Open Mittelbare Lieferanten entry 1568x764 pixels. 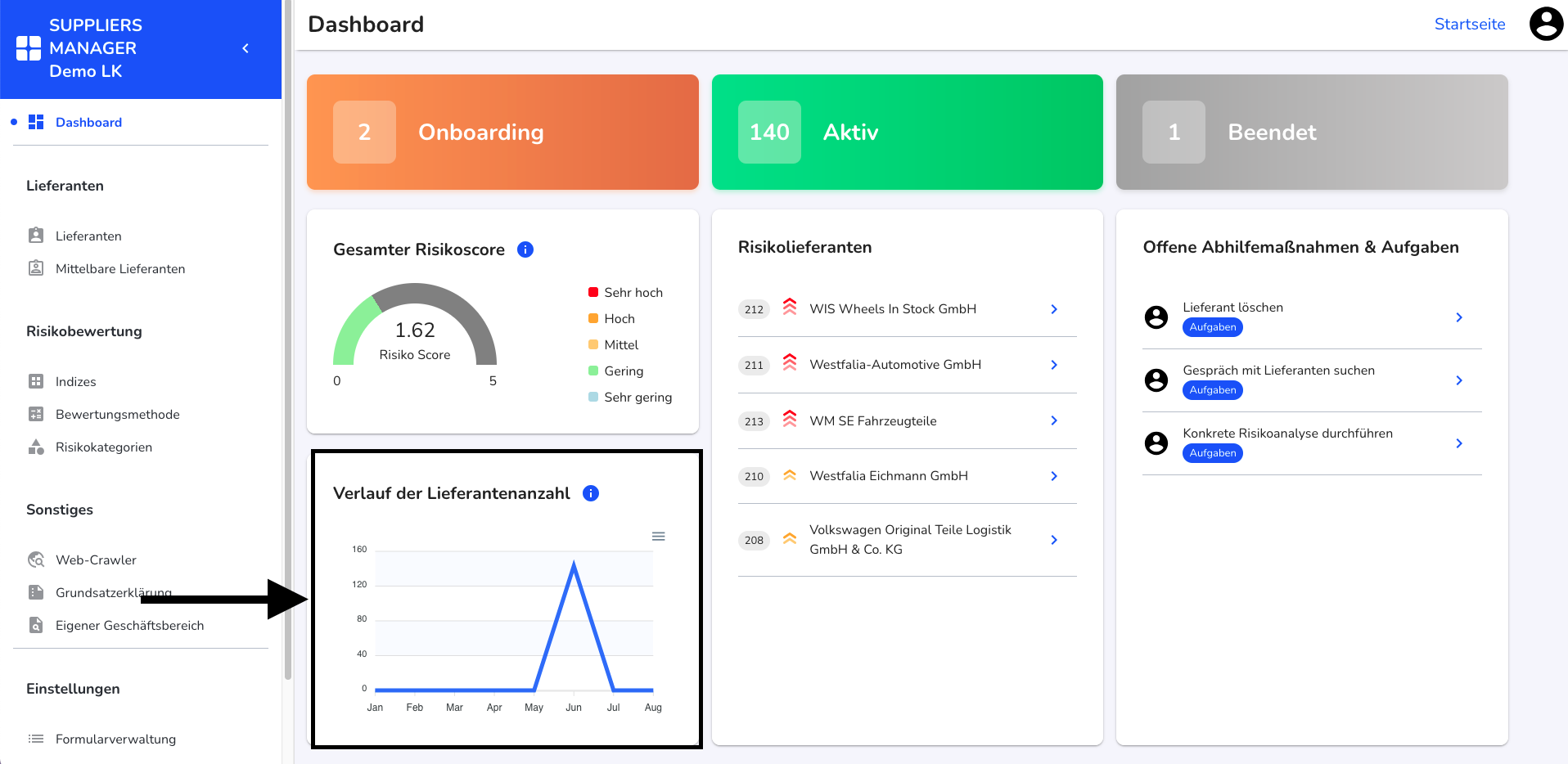coord(120,268)
